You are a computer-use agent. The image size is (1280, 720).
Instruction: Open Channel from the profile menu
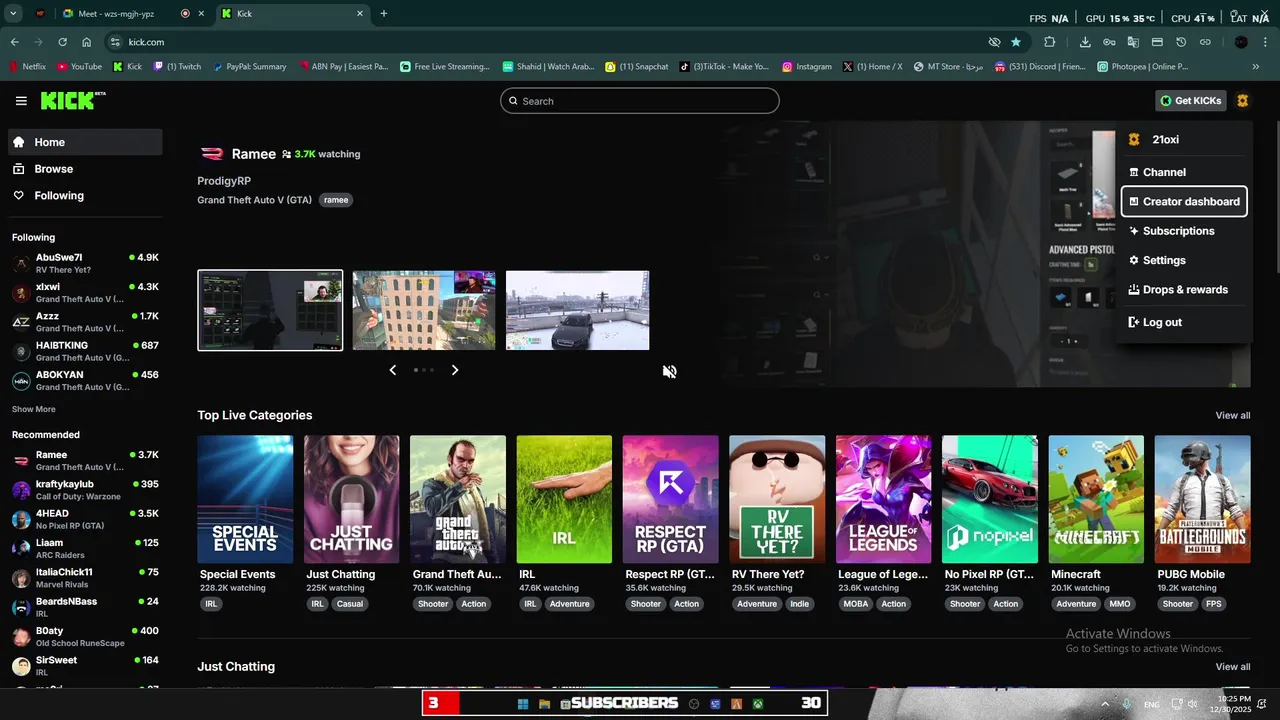(x=1184, y=172)
